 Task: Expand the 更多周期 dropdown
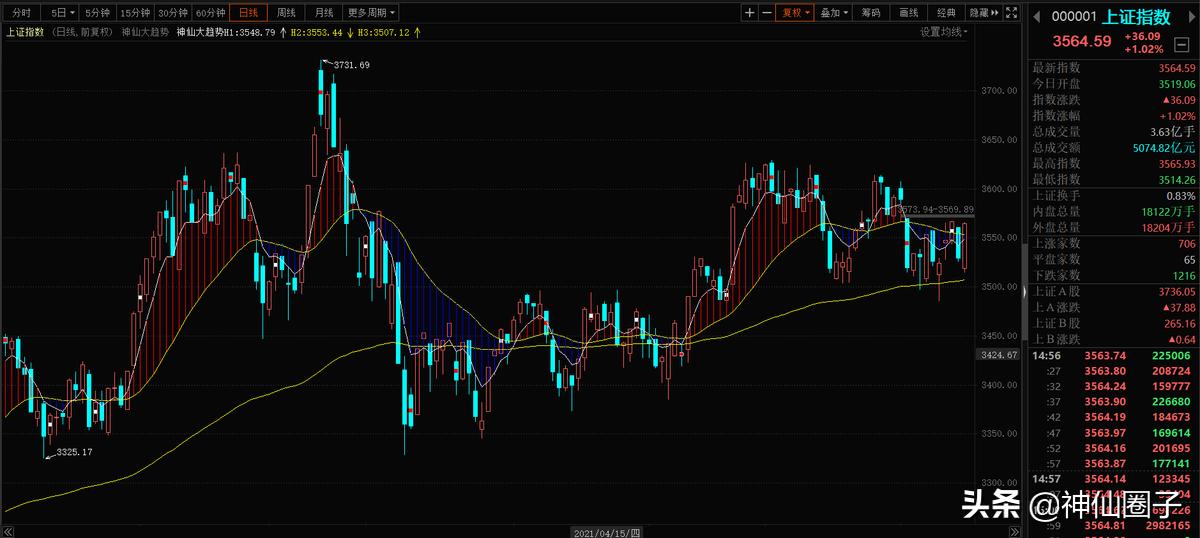pos(371,13)
